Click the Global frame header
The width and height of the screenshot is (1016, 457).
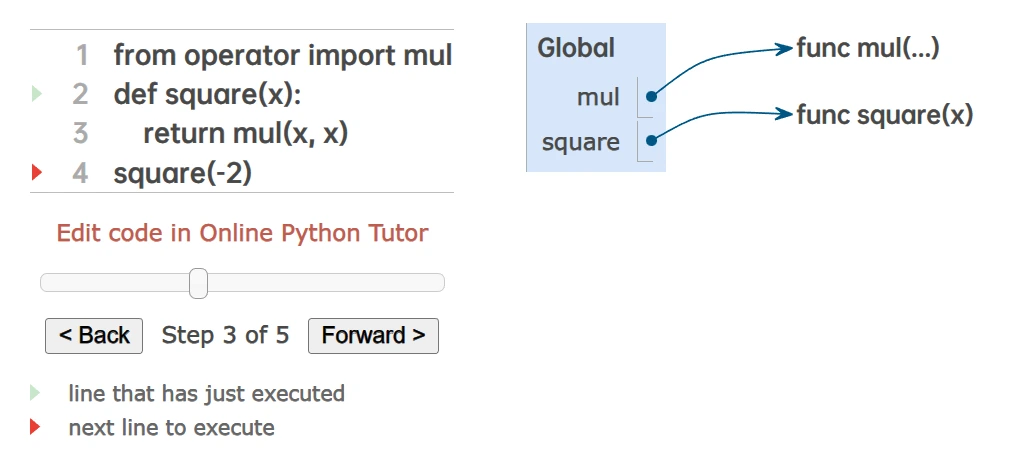point(576,48)
